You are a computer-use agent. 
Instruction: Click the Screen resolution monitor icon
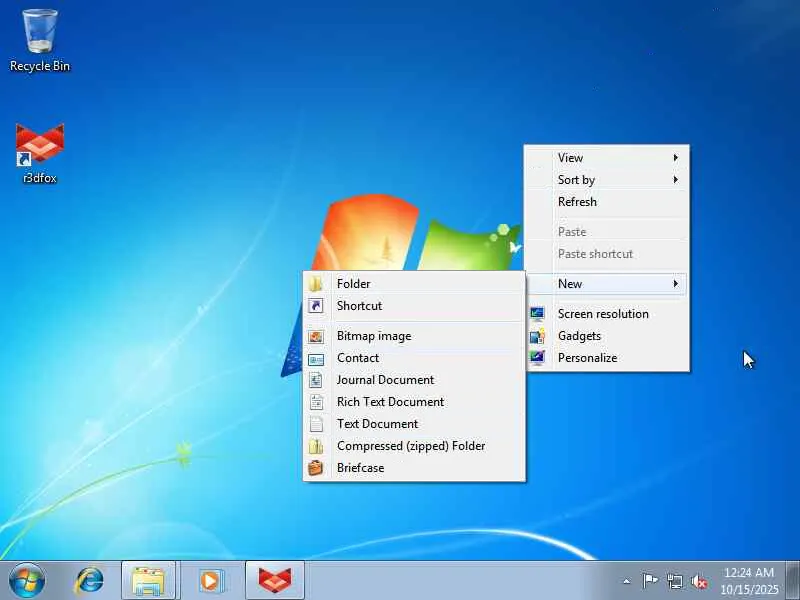(x=537, y=314)
